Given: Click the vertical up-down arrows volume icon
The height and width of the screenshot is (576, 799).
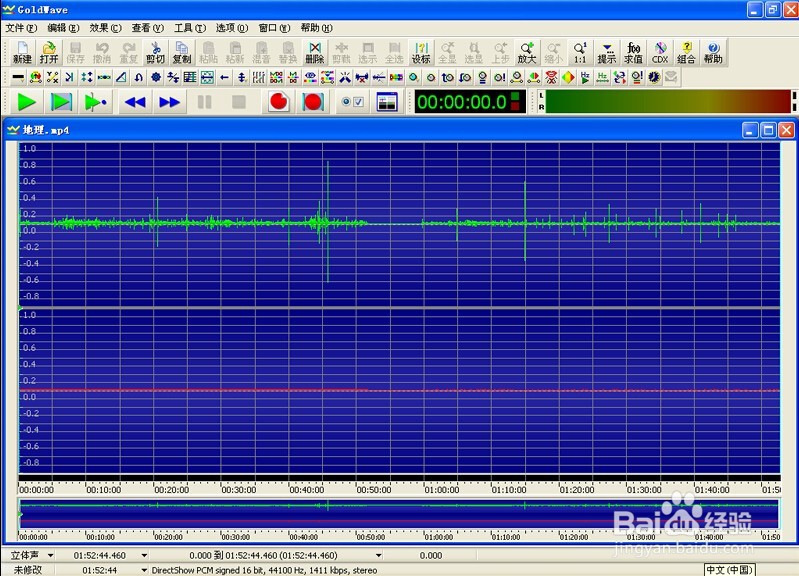Looking at the screenshot, I should pyautogui.click(x=242, y=77).
